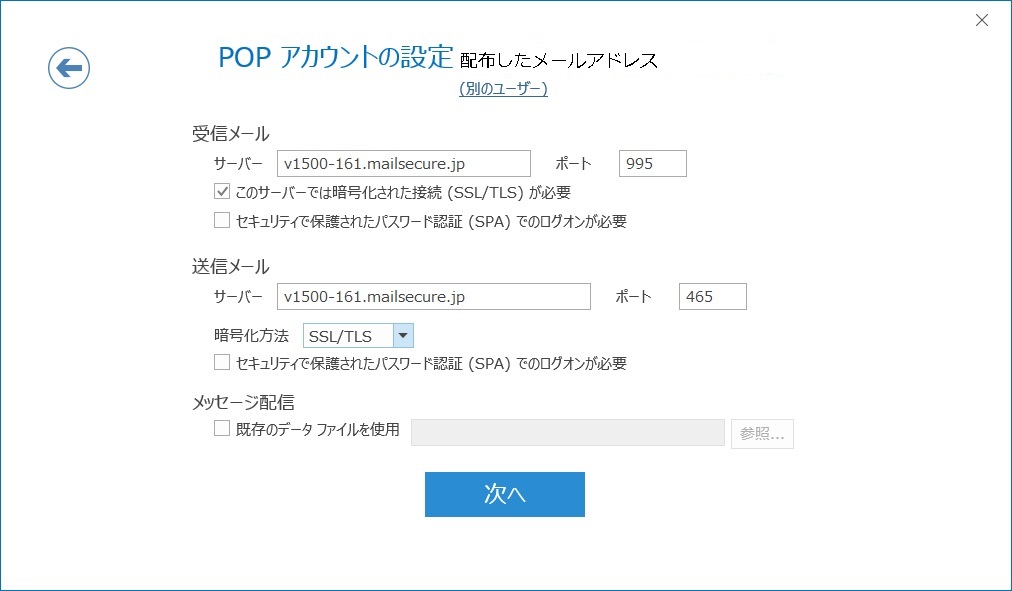Focus the incoming mail server field

point(403,163)
